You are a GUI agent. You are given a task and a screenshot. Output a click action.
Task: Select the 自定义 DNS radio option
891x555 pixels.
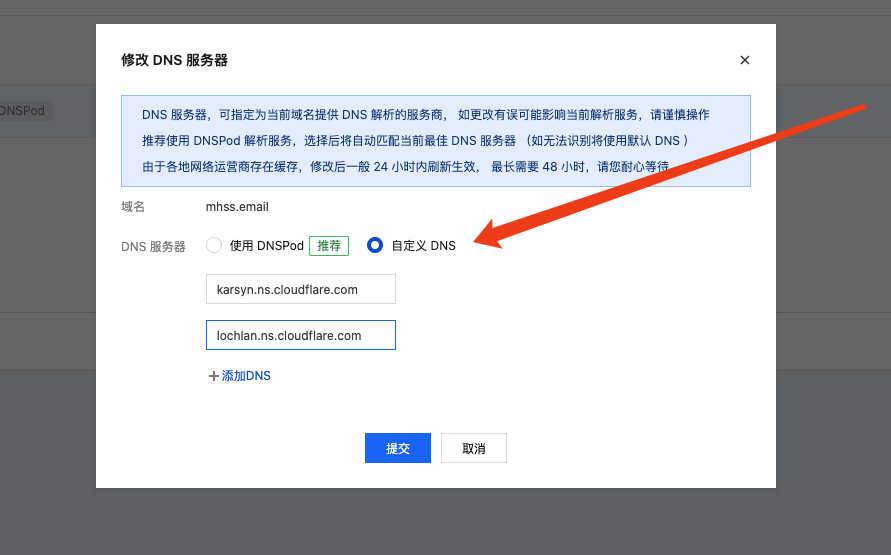point(375,245)
